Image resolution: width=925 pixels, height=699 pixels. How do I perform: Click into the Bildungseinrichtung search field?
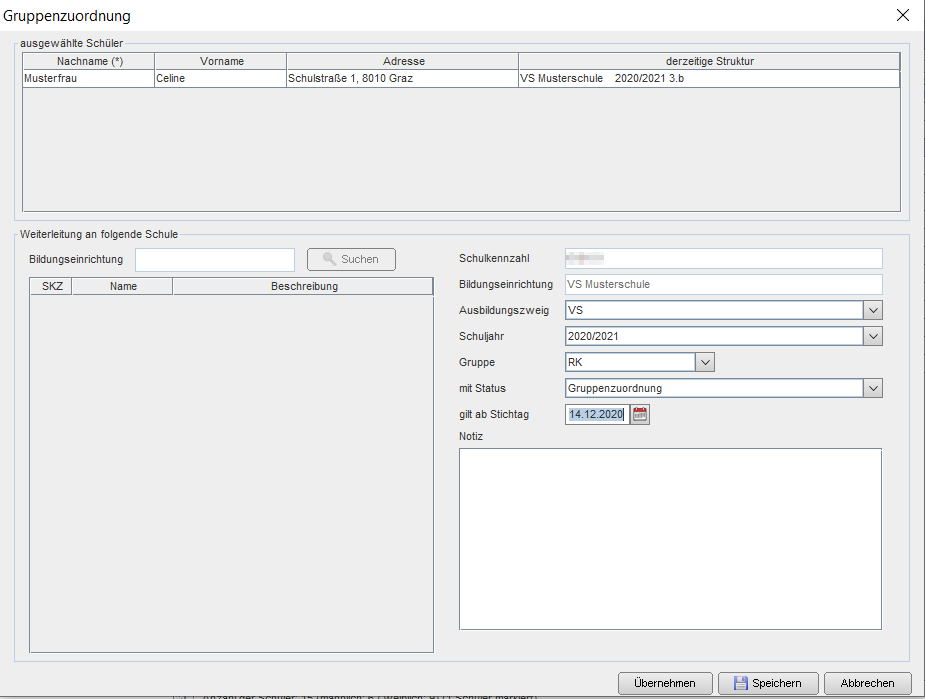[214, 259]
